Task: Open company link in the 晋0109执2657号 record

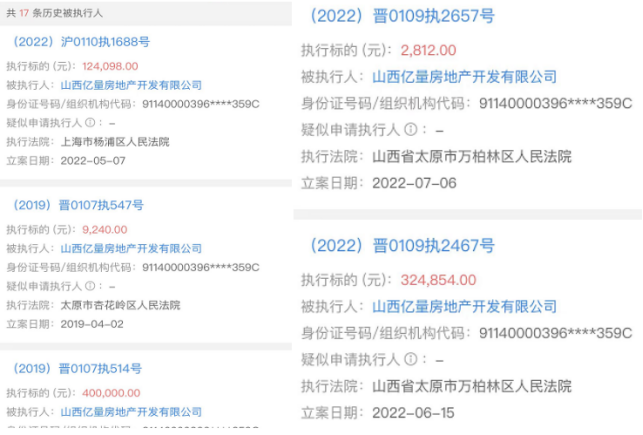Action: 465,77
